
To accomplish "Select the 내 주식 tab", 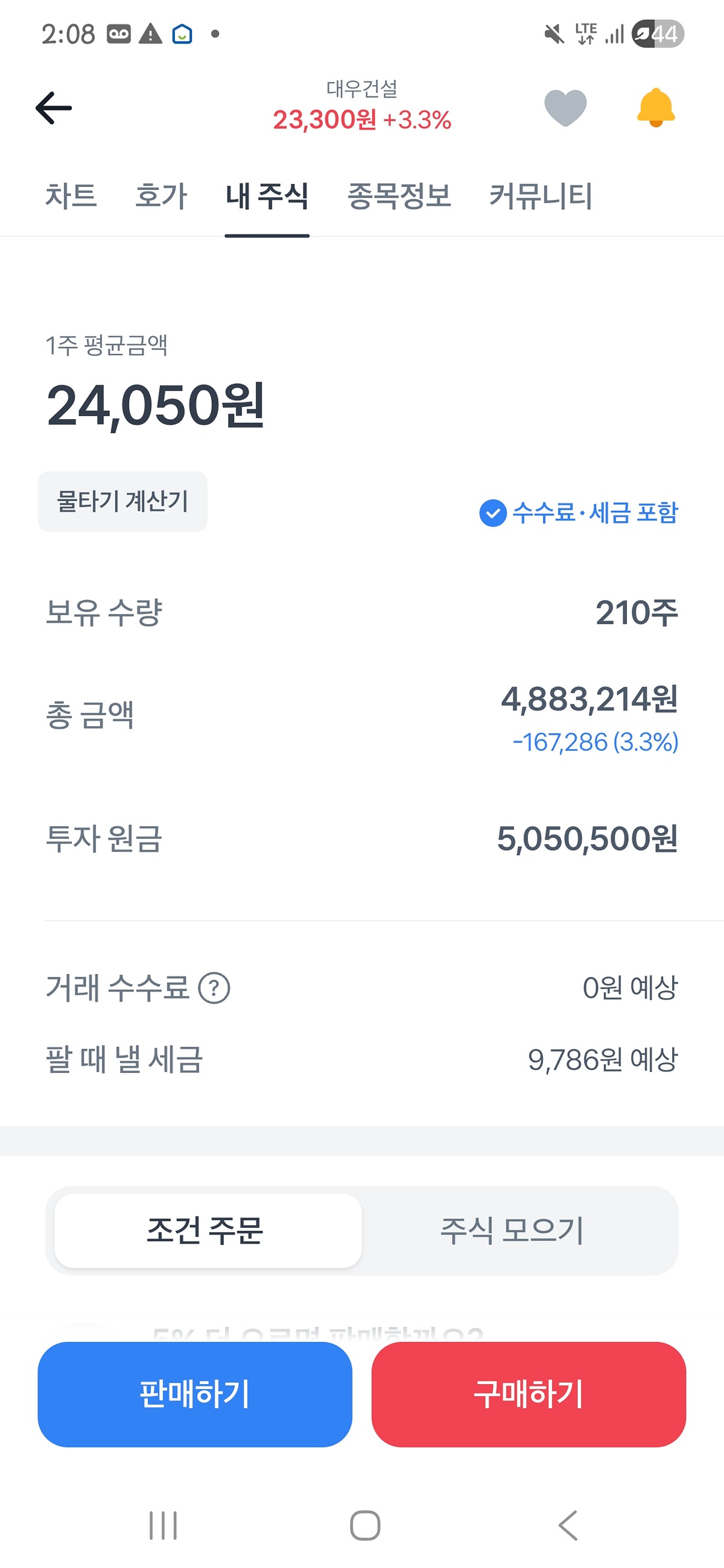I will click(x=267, y=196).
